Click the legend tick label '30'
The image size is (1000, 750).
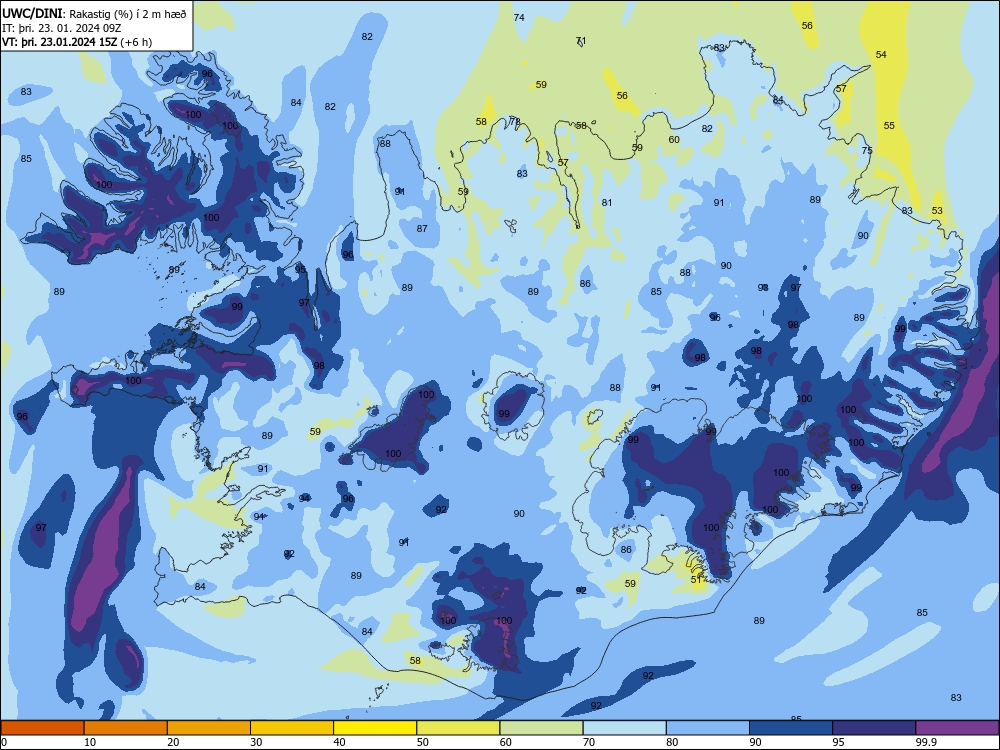pyautogui.click(x=256, y=742)
